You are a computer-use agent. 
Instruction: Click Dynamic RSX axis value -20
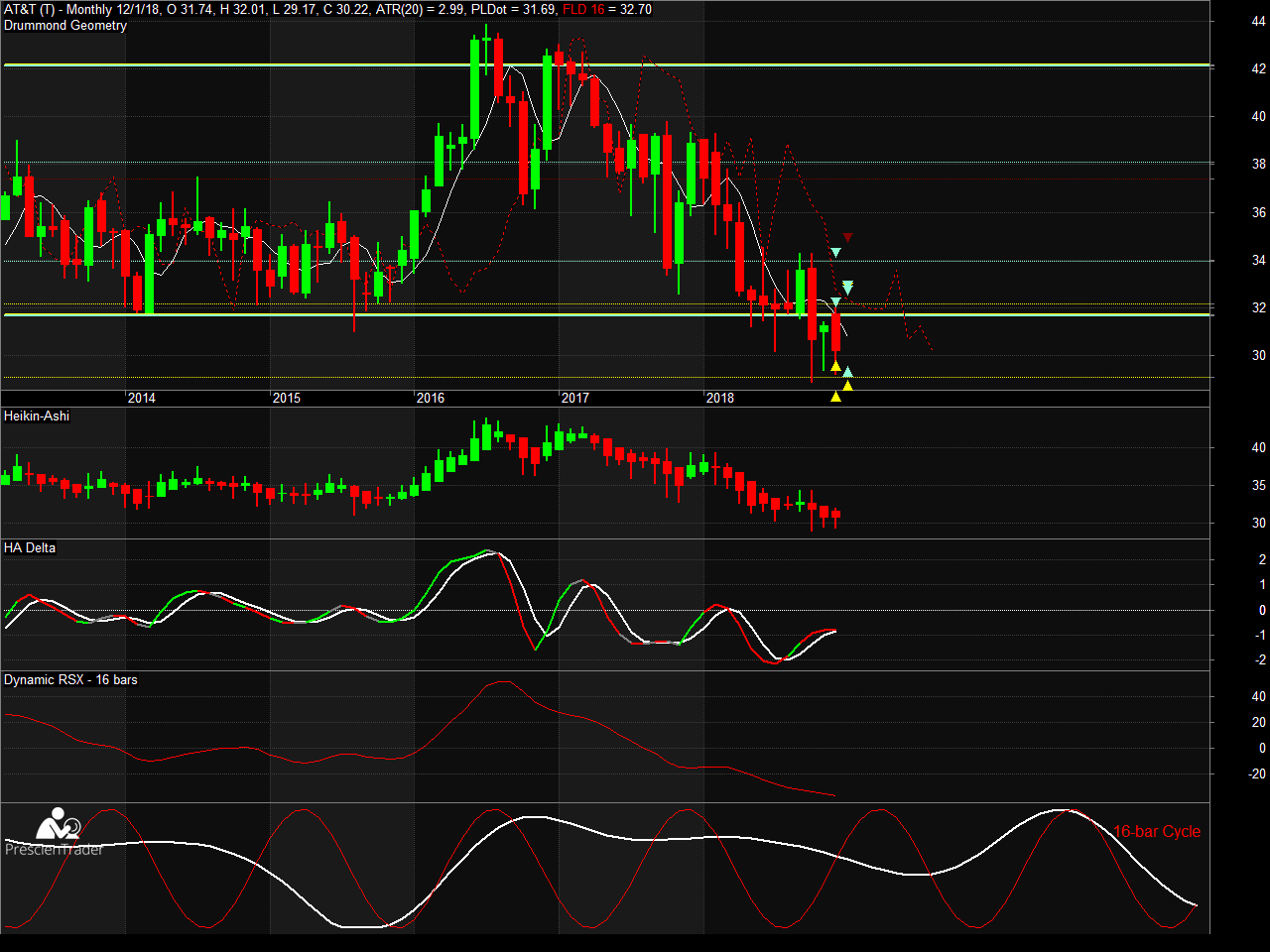[1256, 774]
